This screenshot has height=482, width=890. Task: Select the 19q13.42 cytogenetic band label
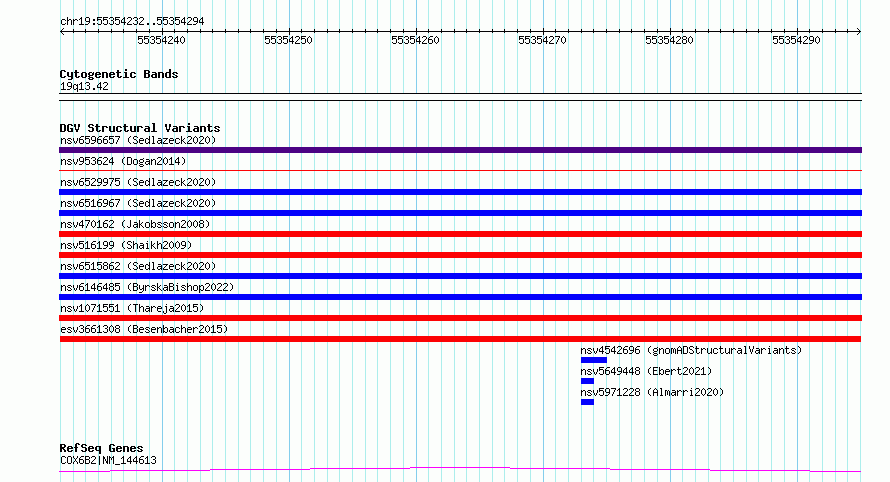pos(84,86)
